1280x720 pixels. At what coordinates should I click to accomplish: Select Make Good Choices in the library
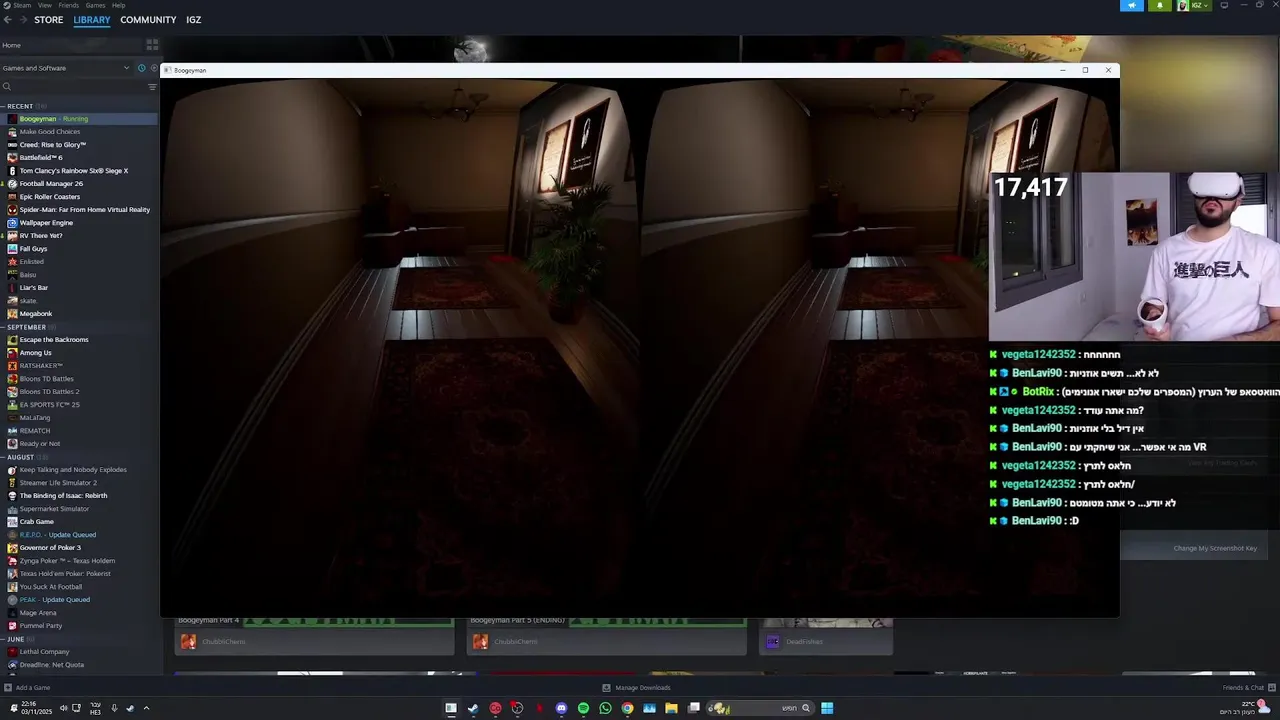tap(79, 132)
